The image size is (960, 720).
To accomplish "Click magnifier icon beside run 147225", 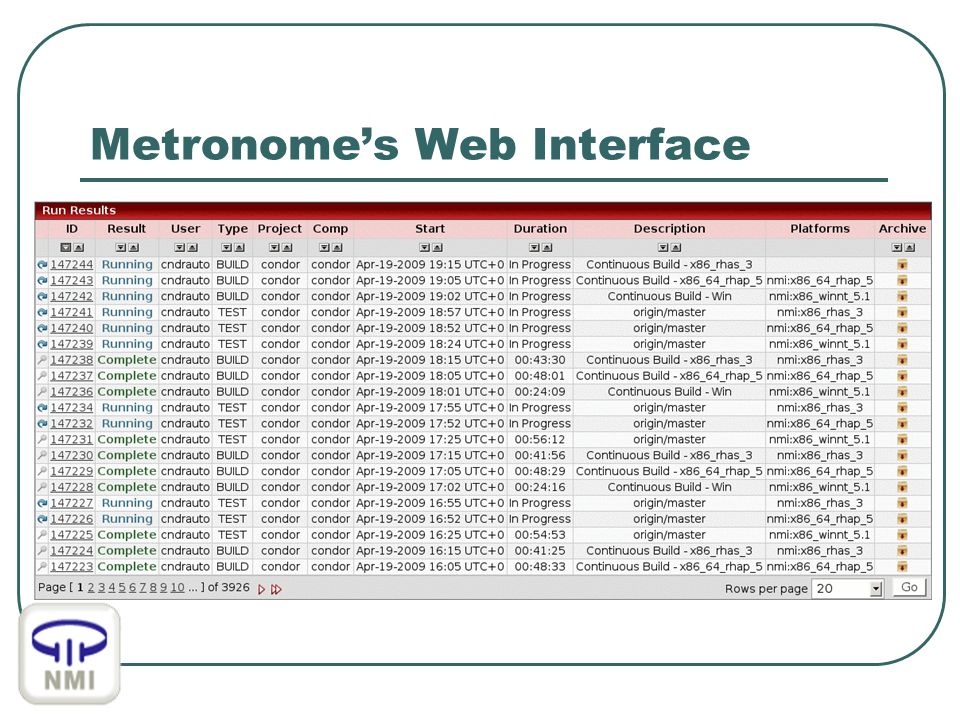I will [x=42, y=536].
